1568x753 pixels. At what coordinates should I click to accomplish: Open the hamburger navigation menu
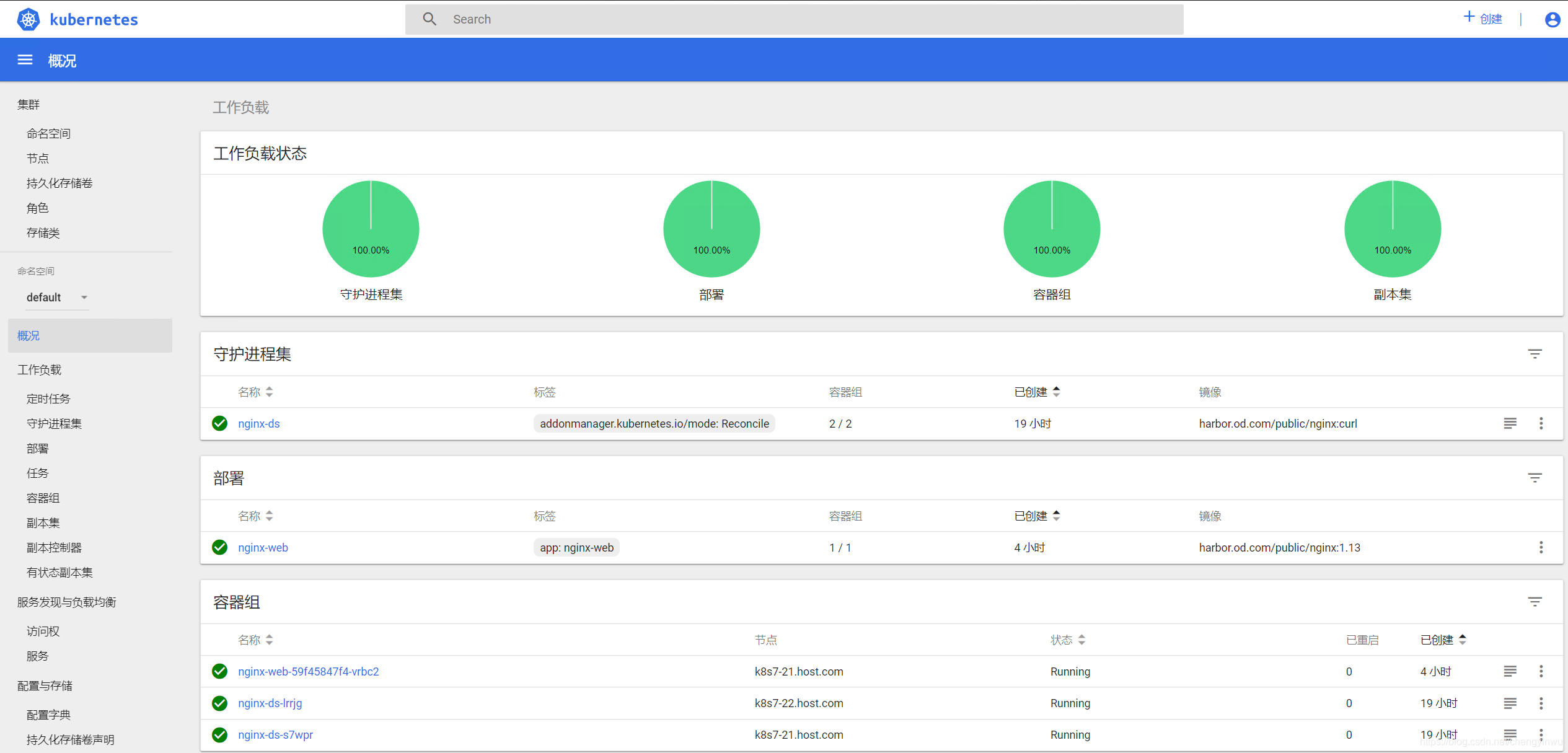point(25,60)
